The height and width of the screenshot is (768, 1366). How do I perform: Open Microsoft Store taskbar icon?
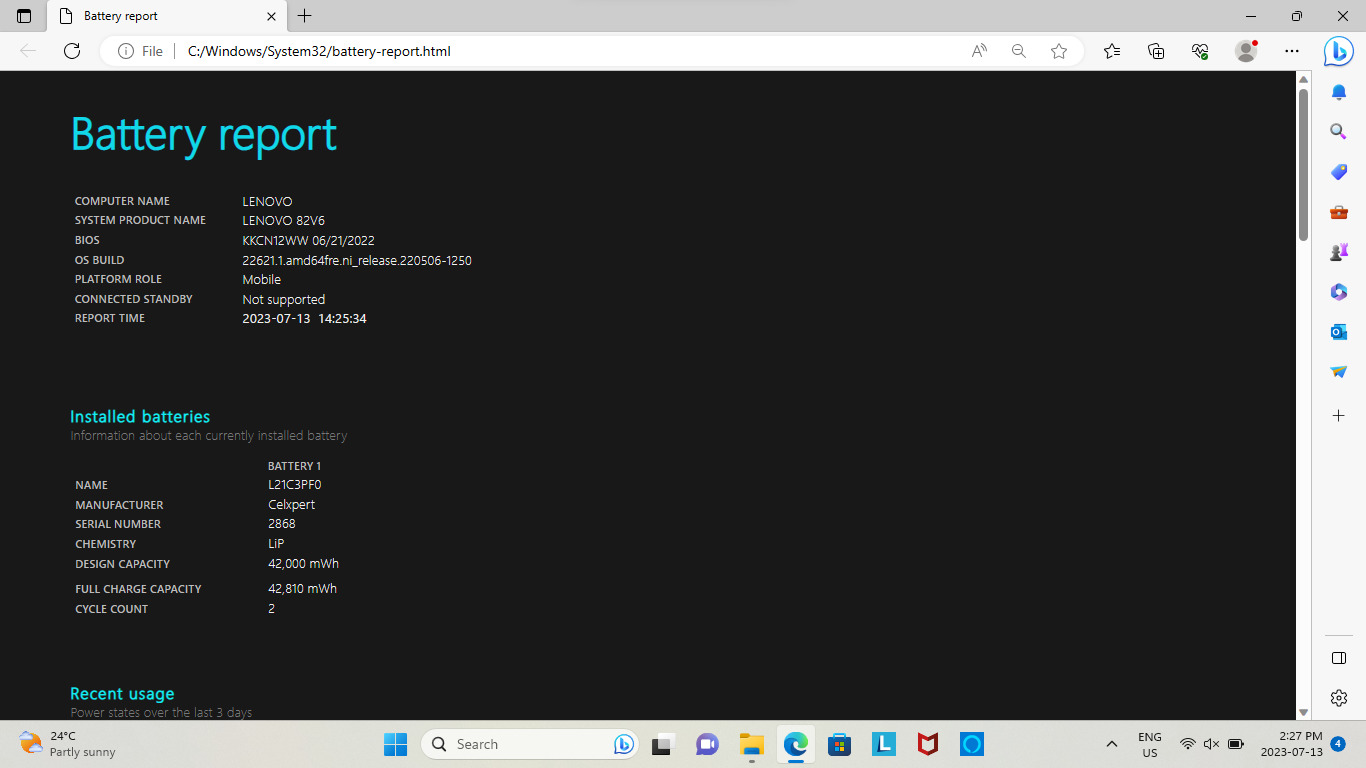tap(839, 744)
